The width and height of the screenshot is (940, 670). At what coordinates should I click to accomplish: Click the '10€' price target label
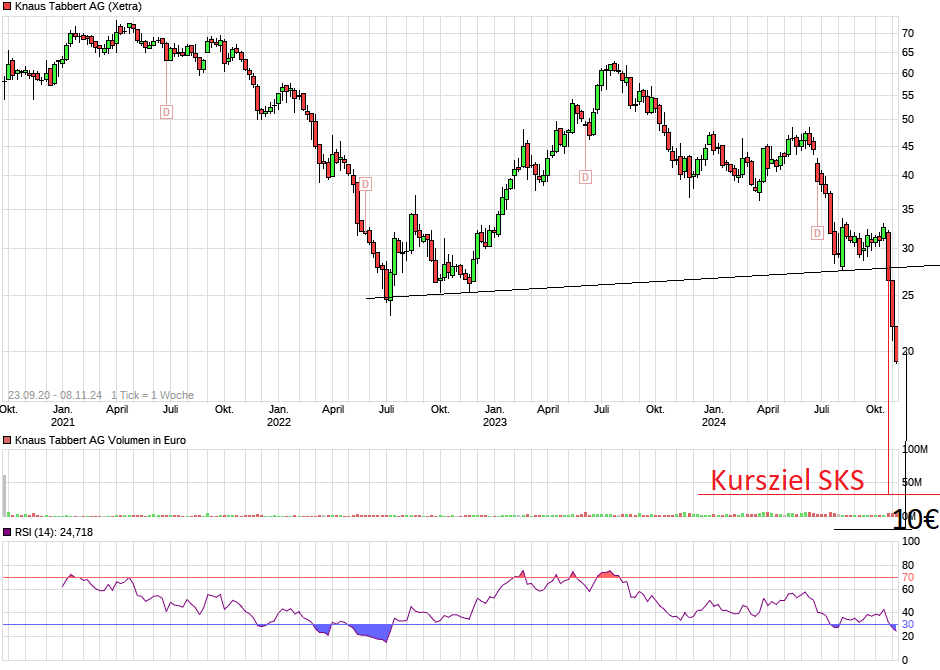pos(915,520)
